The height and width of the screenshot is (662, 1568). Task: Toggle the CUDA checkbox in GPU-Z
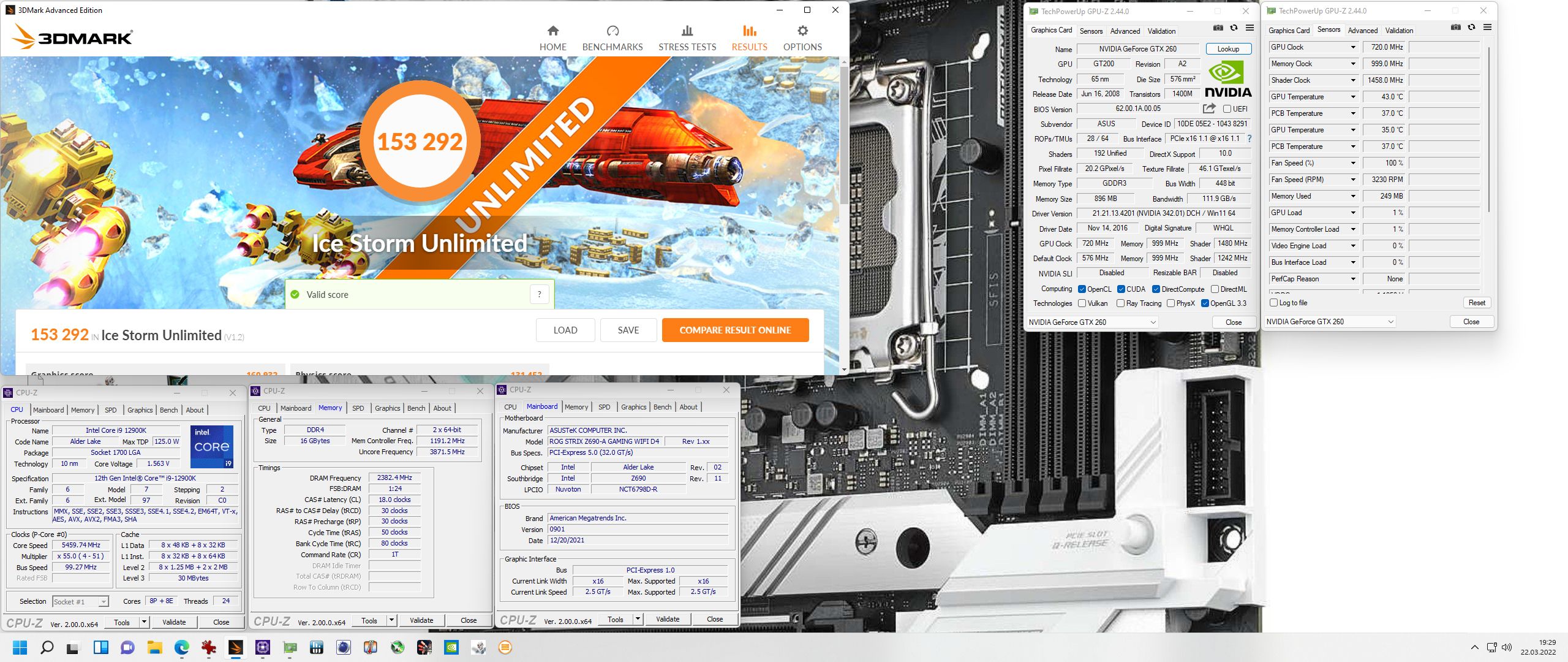pyautogui.click(x=1121, y=289)
